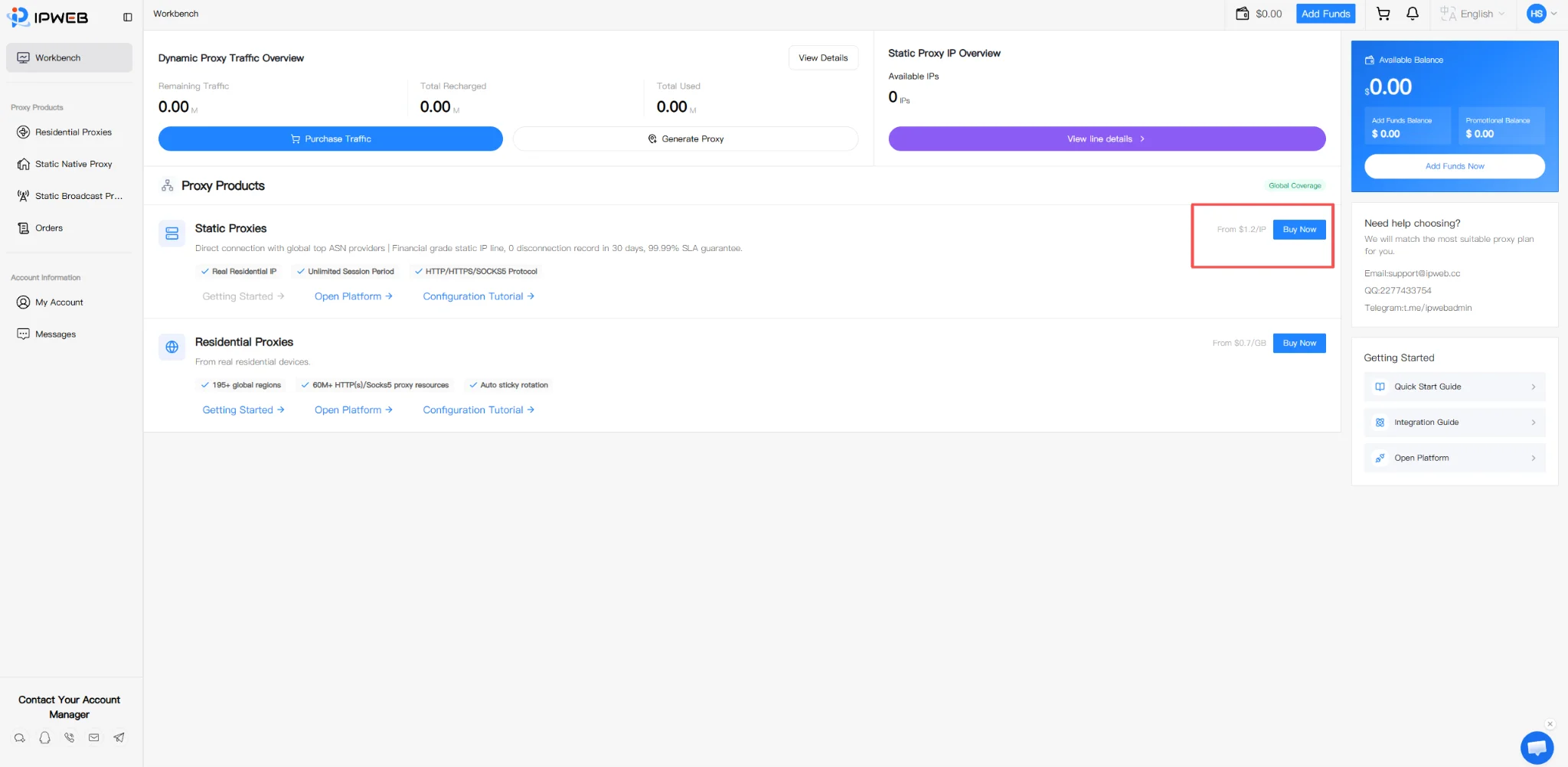
Task: Click the Unlimited Session Period tag
Action: point(345,271)
